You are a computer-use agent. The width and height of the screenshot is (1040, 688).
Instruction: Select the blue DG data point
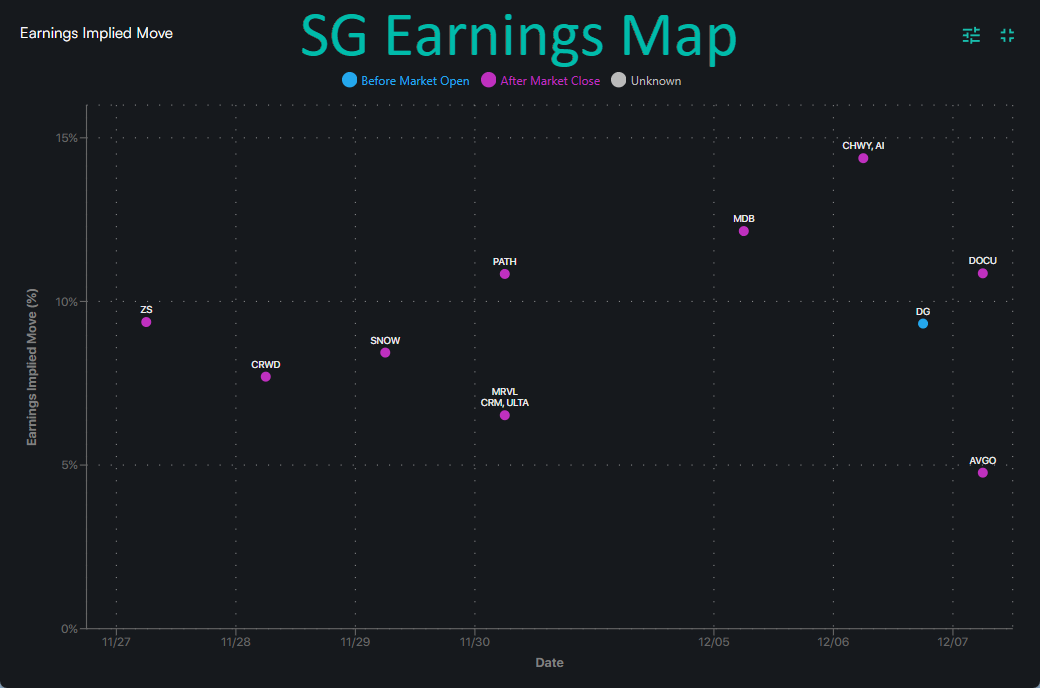coord(923,324)
